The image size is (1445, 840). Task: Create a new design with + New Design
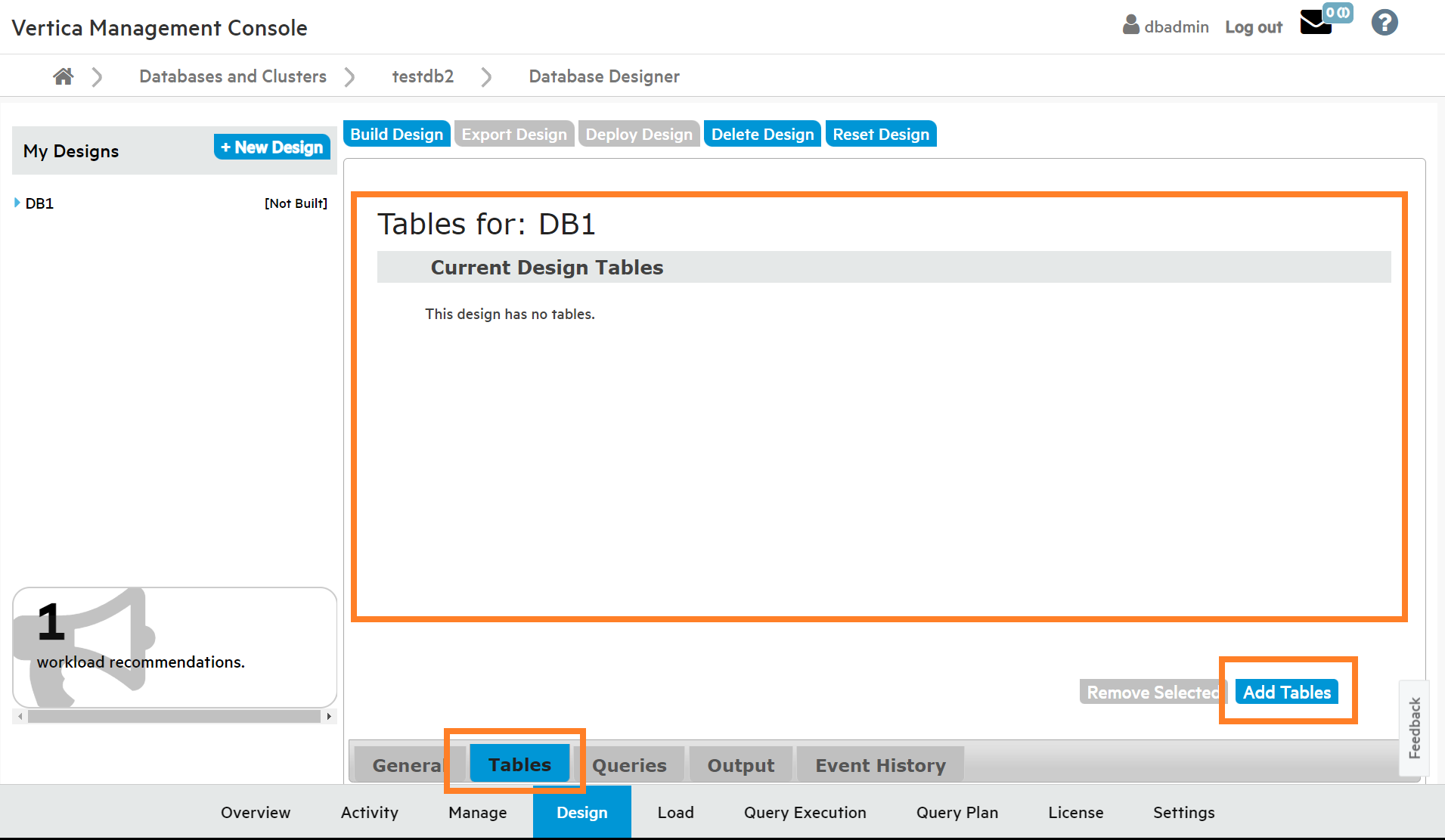(x=272, y=147)
